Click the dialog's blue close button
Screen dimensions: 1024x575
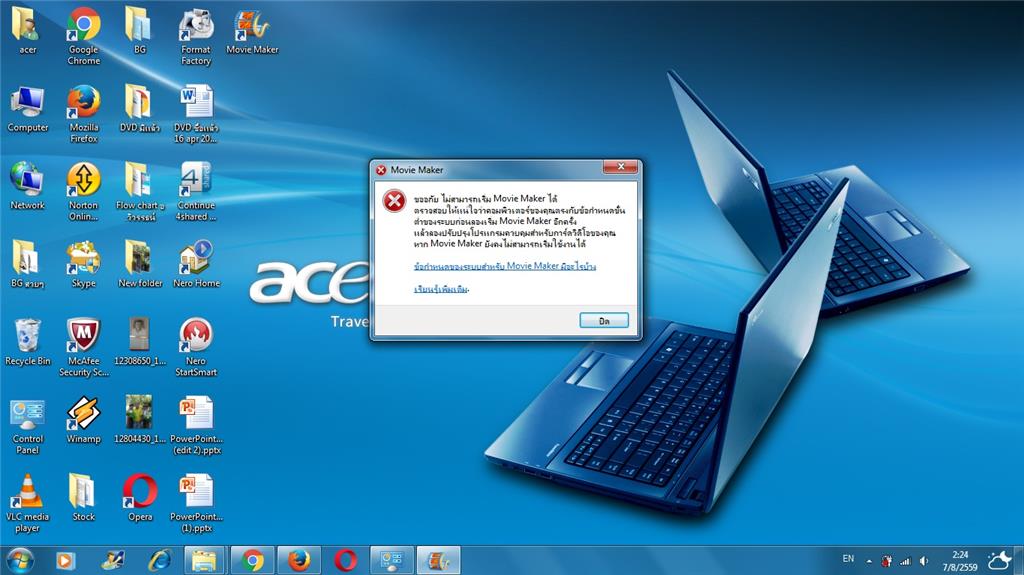click(x=604, y=320)
